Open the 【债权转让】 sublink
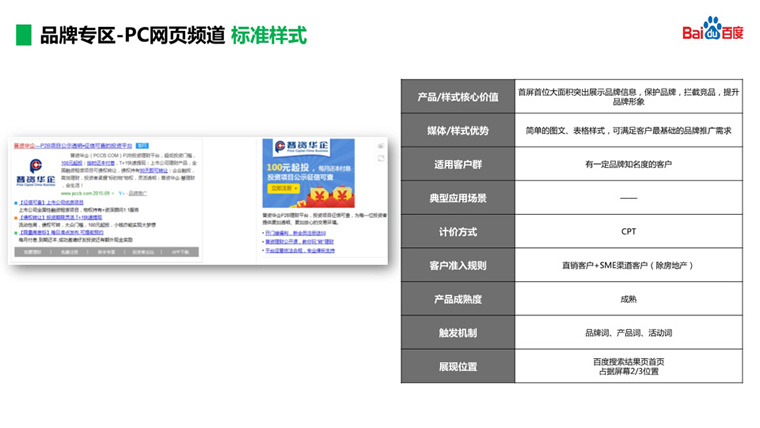 click(60, 218)
